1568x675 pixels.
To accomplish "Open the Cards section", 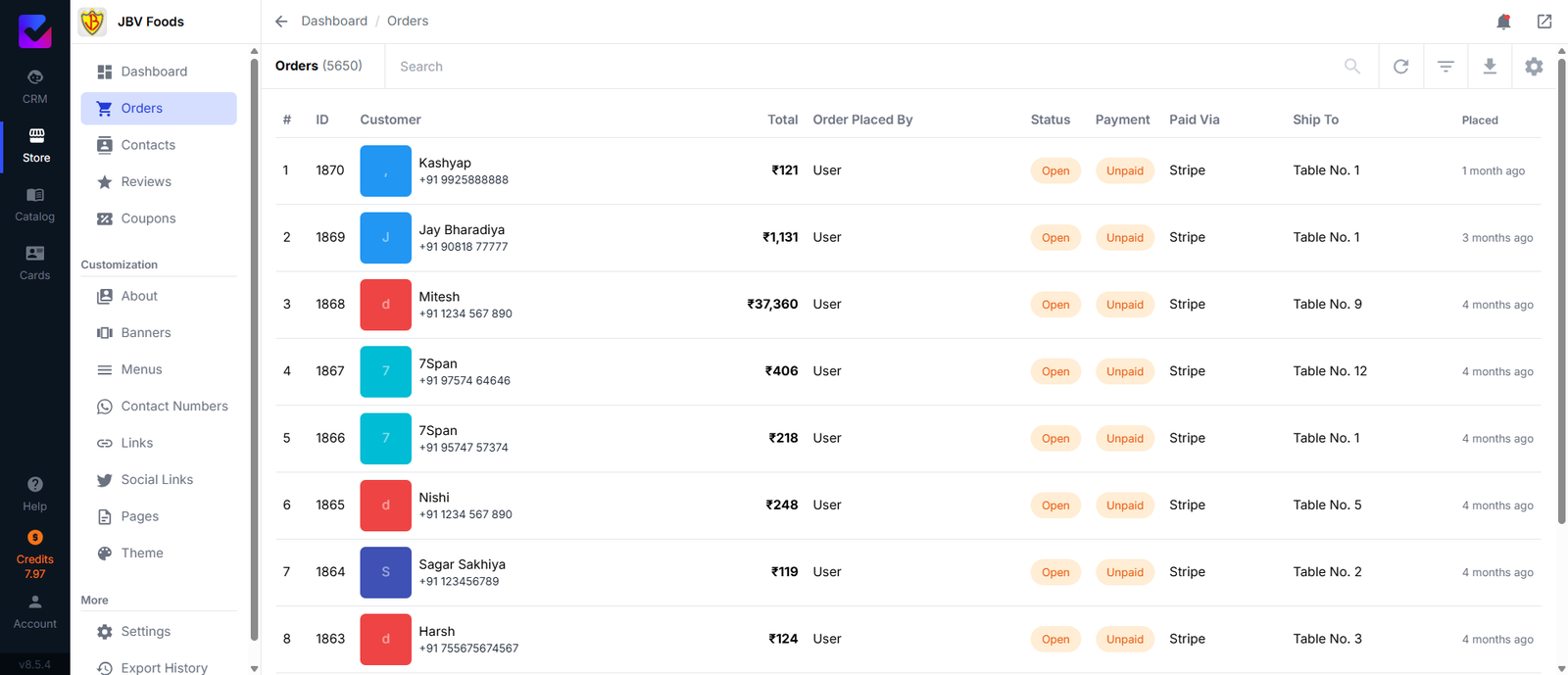I will tap(35, 263).
